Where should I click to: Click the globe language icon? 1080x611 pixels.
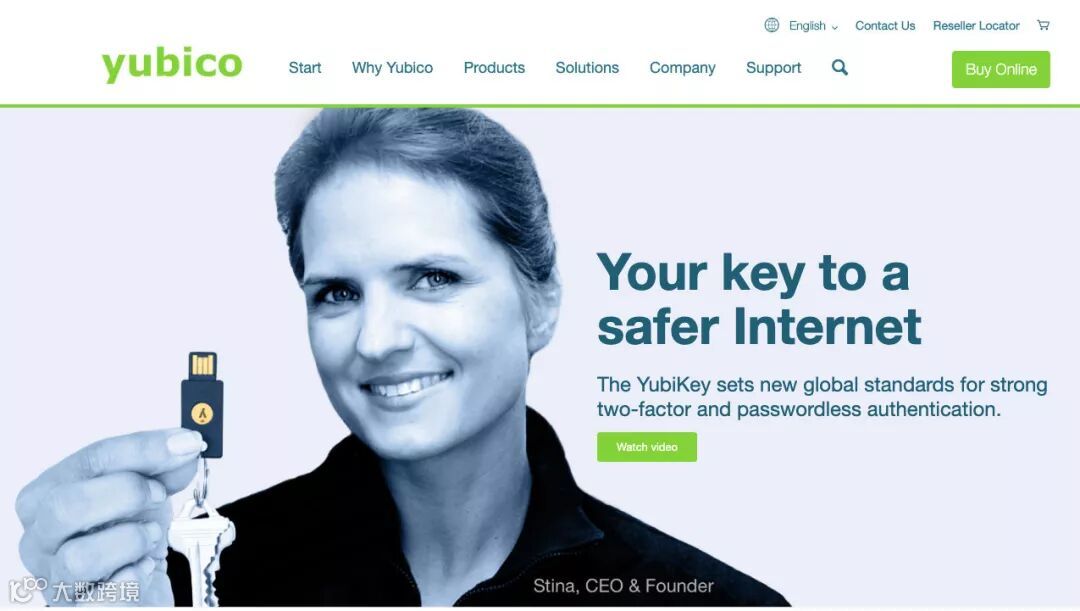(771, 25)
